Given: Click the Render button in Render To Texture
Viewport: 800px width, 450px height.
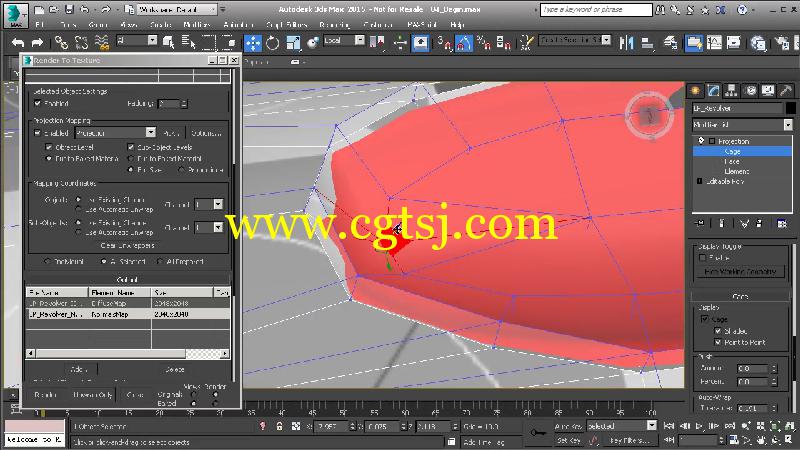Looking at the screenshot, I should 45,394.
